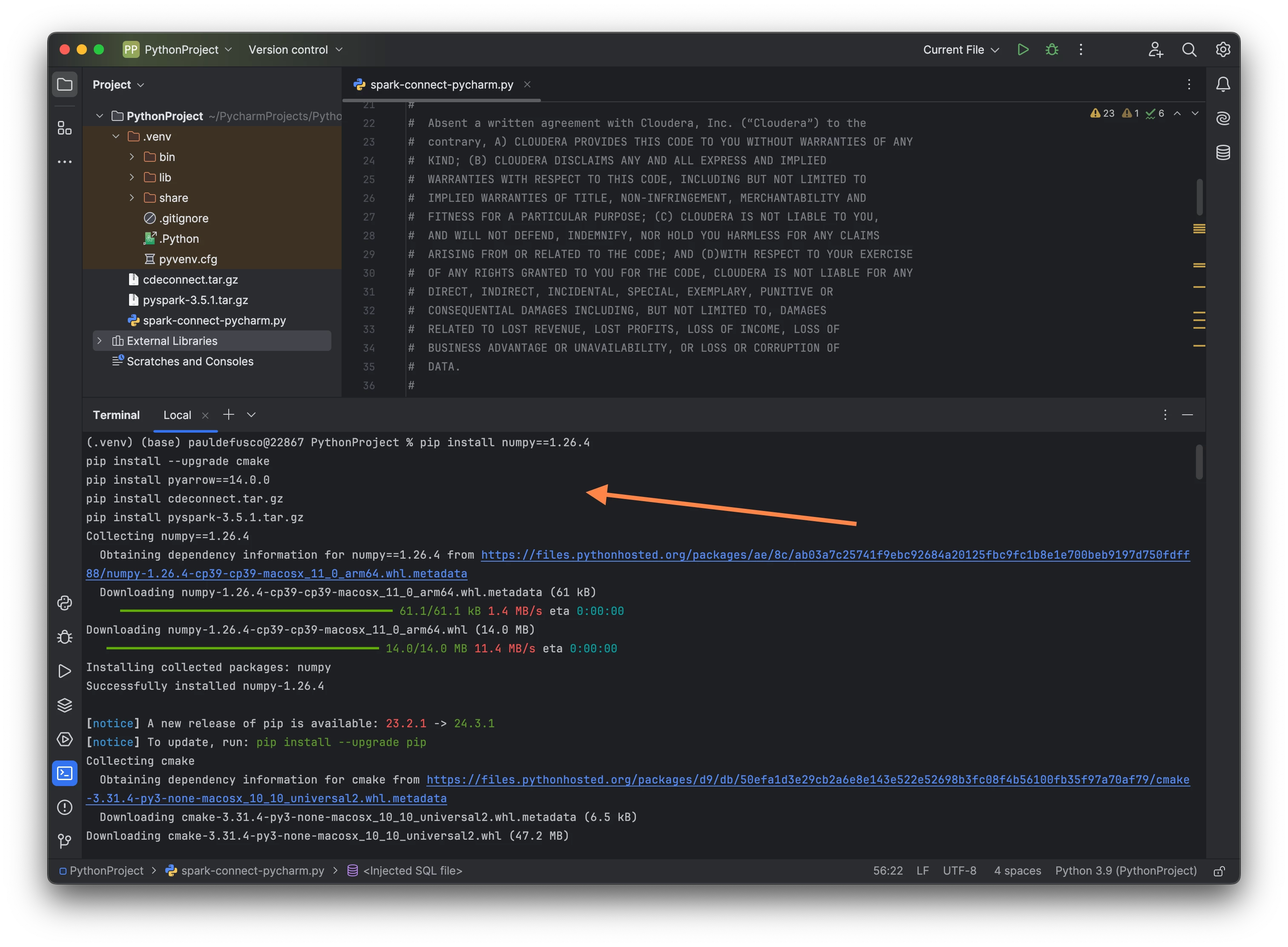Toggle the Project folder tool window icon
Screen dimensions: 1288x947
click(x=65, y=84)
